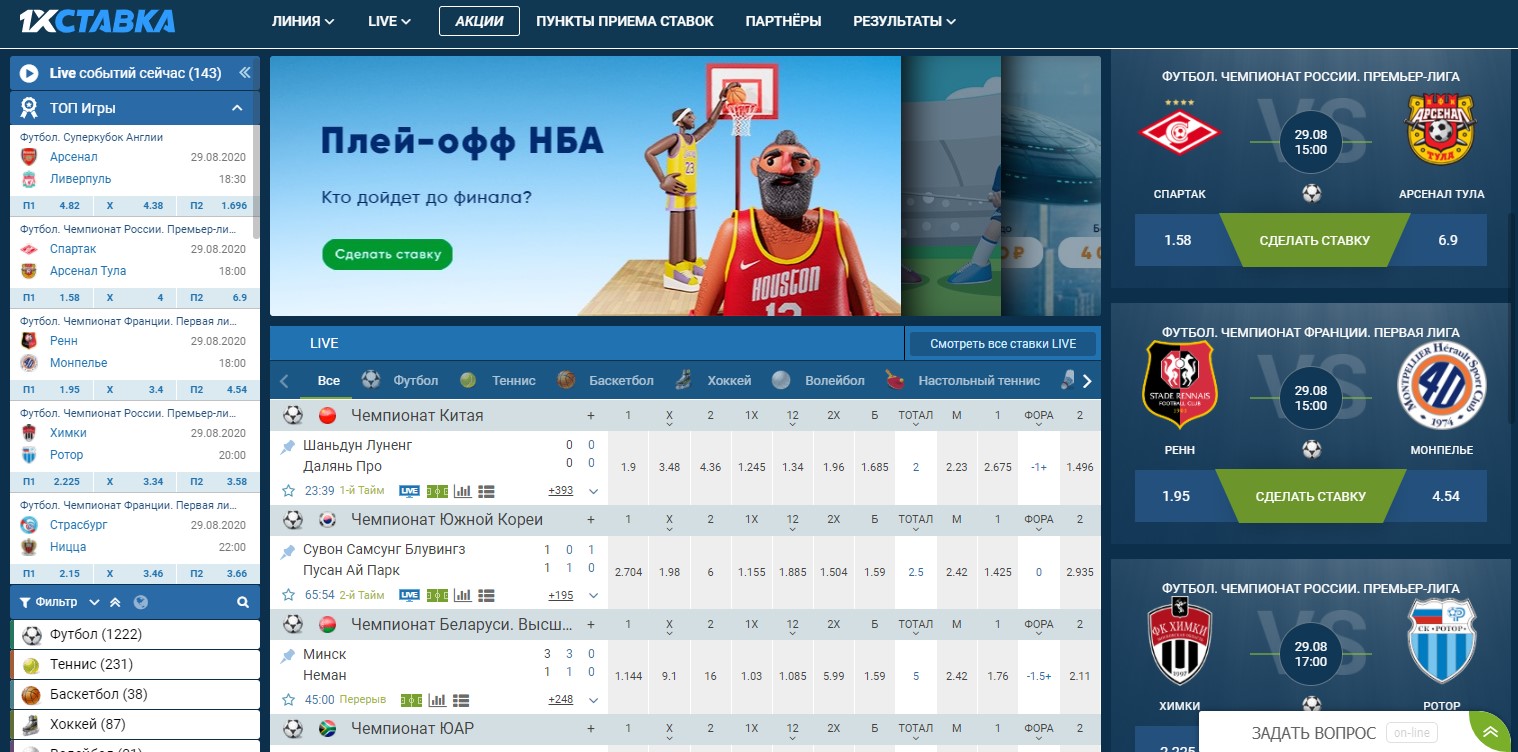
Task: Expand the LIVE menu in the header
Action: pos(389,21)
